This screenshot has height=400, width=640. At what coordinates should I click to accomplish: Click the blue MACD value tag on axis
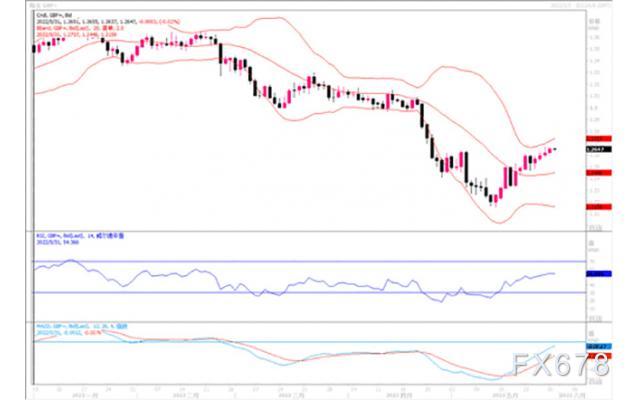599,347
